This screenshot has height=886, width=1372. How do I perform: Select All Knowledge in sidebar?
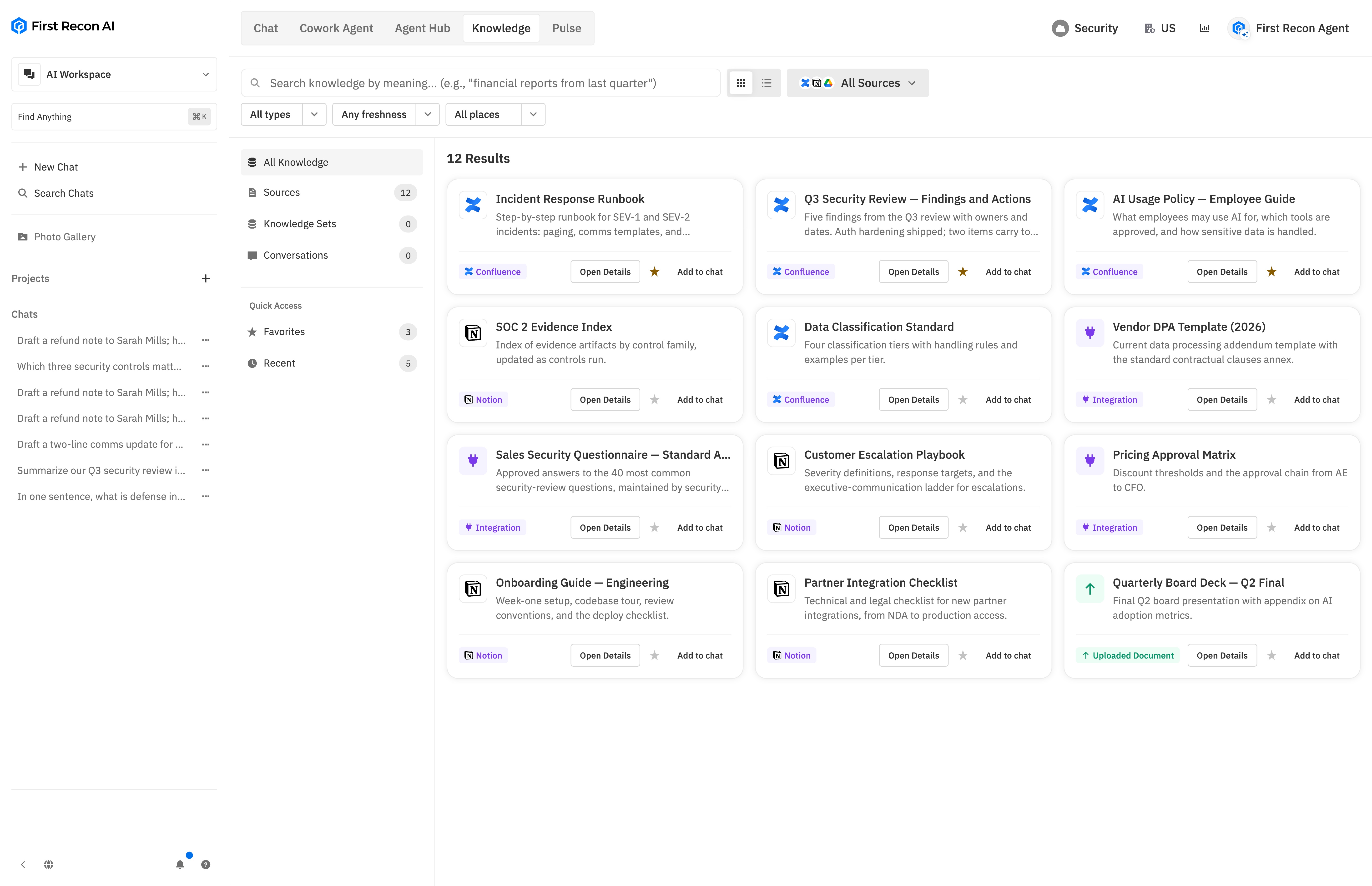(x=332, y=162)
